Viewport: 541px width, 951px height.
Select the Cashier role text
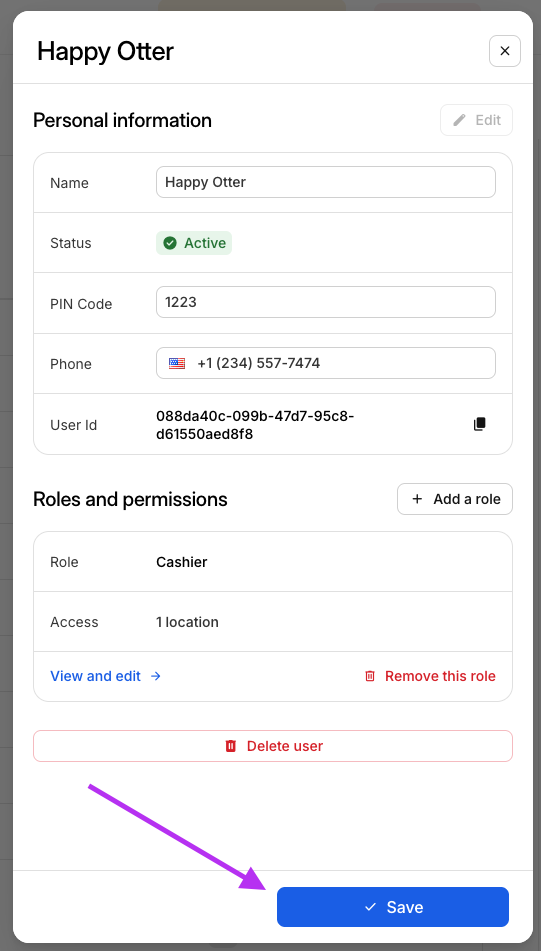point(182,562)
